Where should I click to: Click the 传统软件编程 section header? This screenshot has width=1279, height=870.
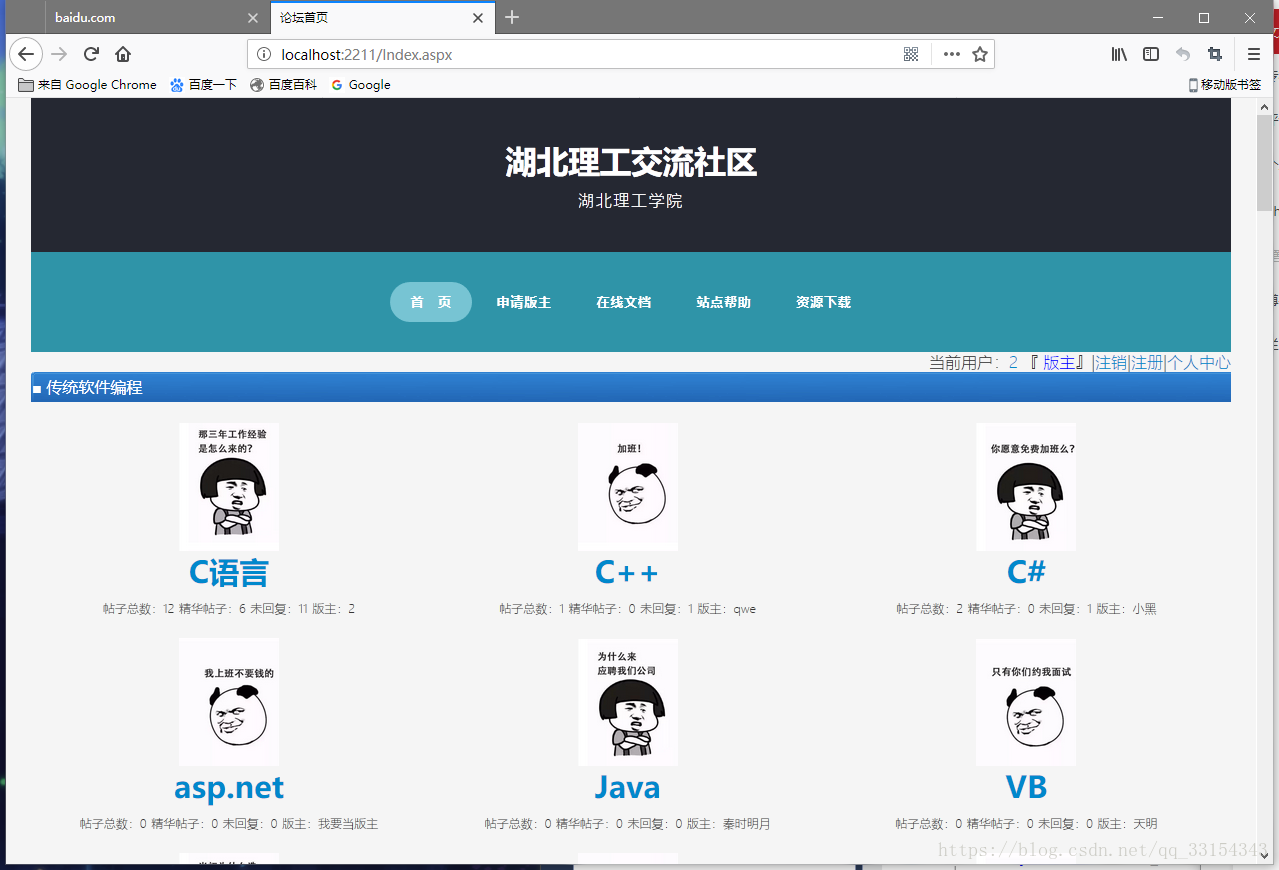pos(631,387)
